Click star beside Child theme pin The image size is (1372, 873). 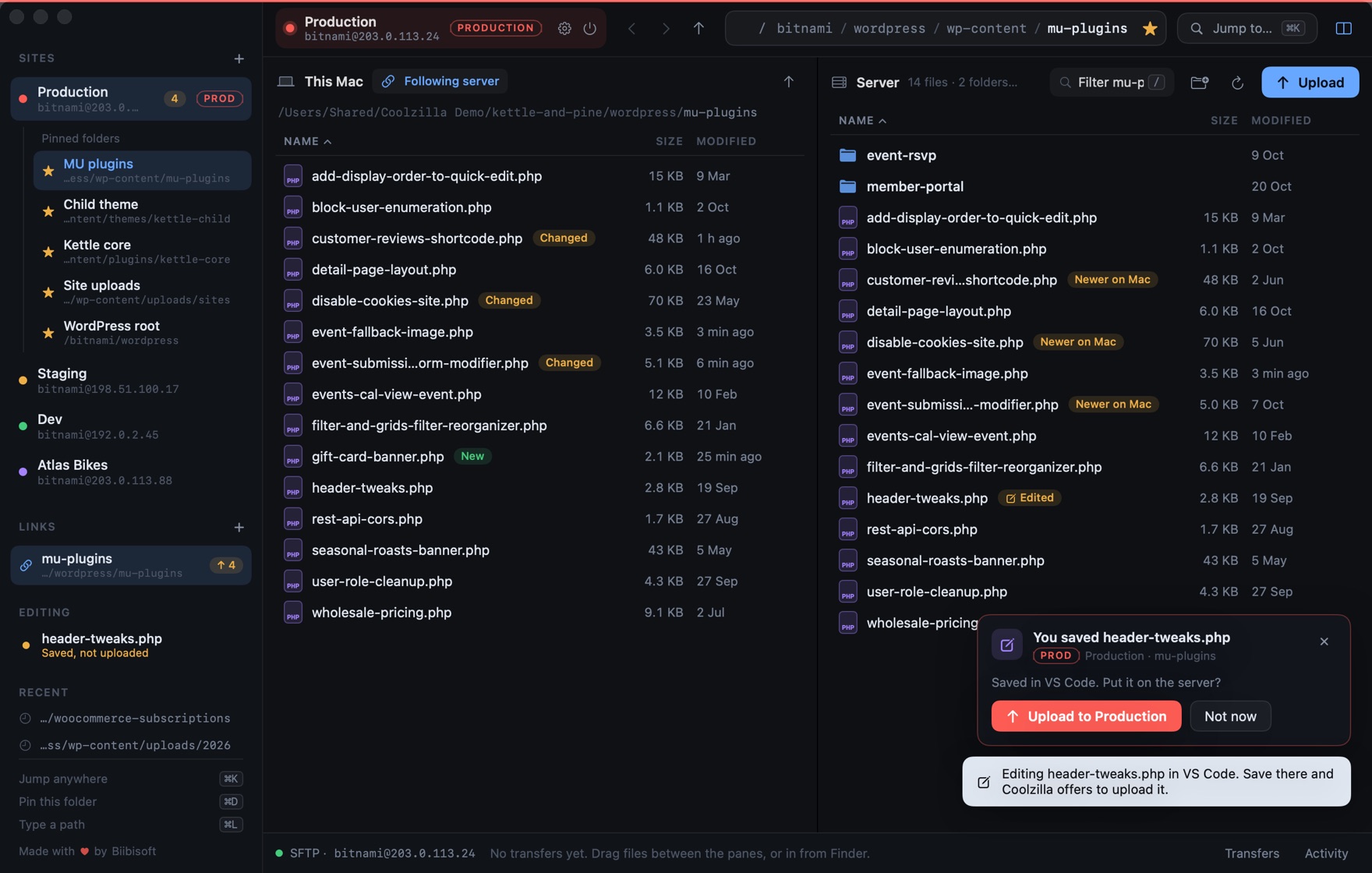(48, 211)
